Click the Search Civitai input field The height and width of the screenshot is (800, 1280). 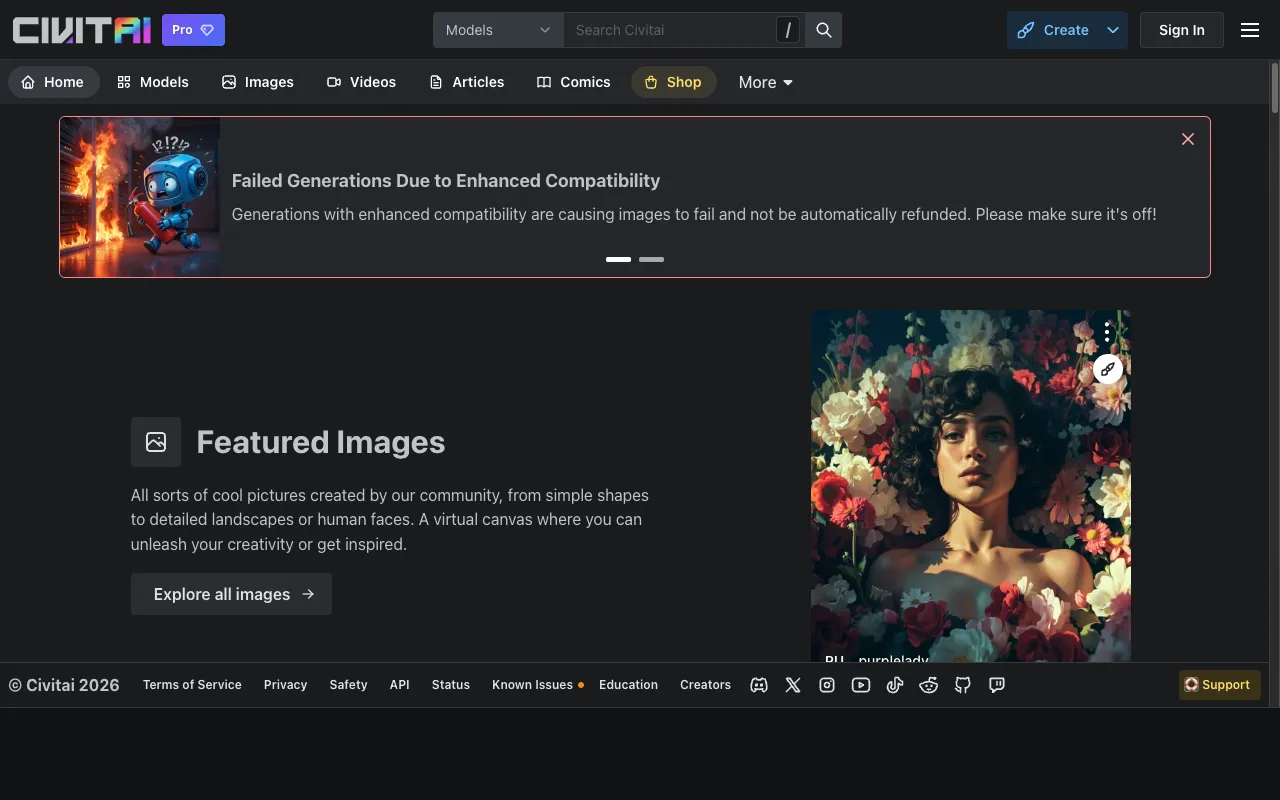[x=670, y=30]
